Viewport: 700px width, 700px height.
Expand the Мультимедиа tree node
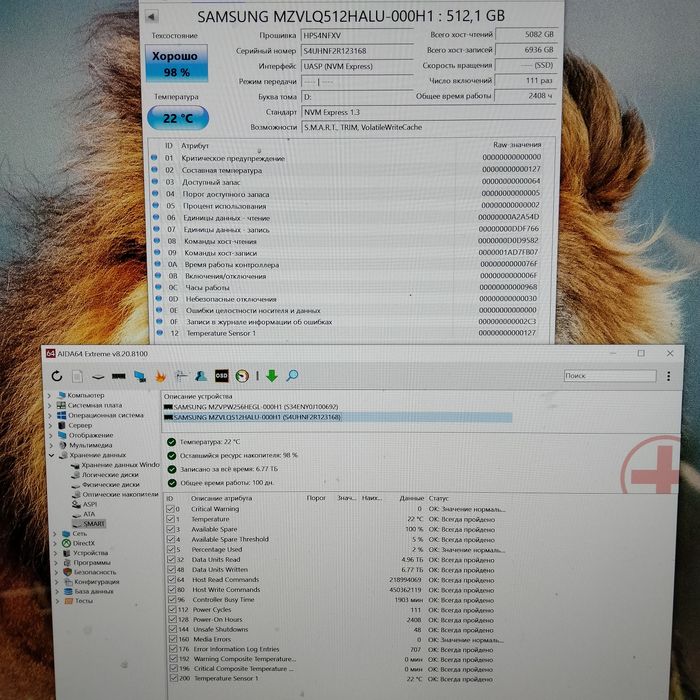[51, 445]
